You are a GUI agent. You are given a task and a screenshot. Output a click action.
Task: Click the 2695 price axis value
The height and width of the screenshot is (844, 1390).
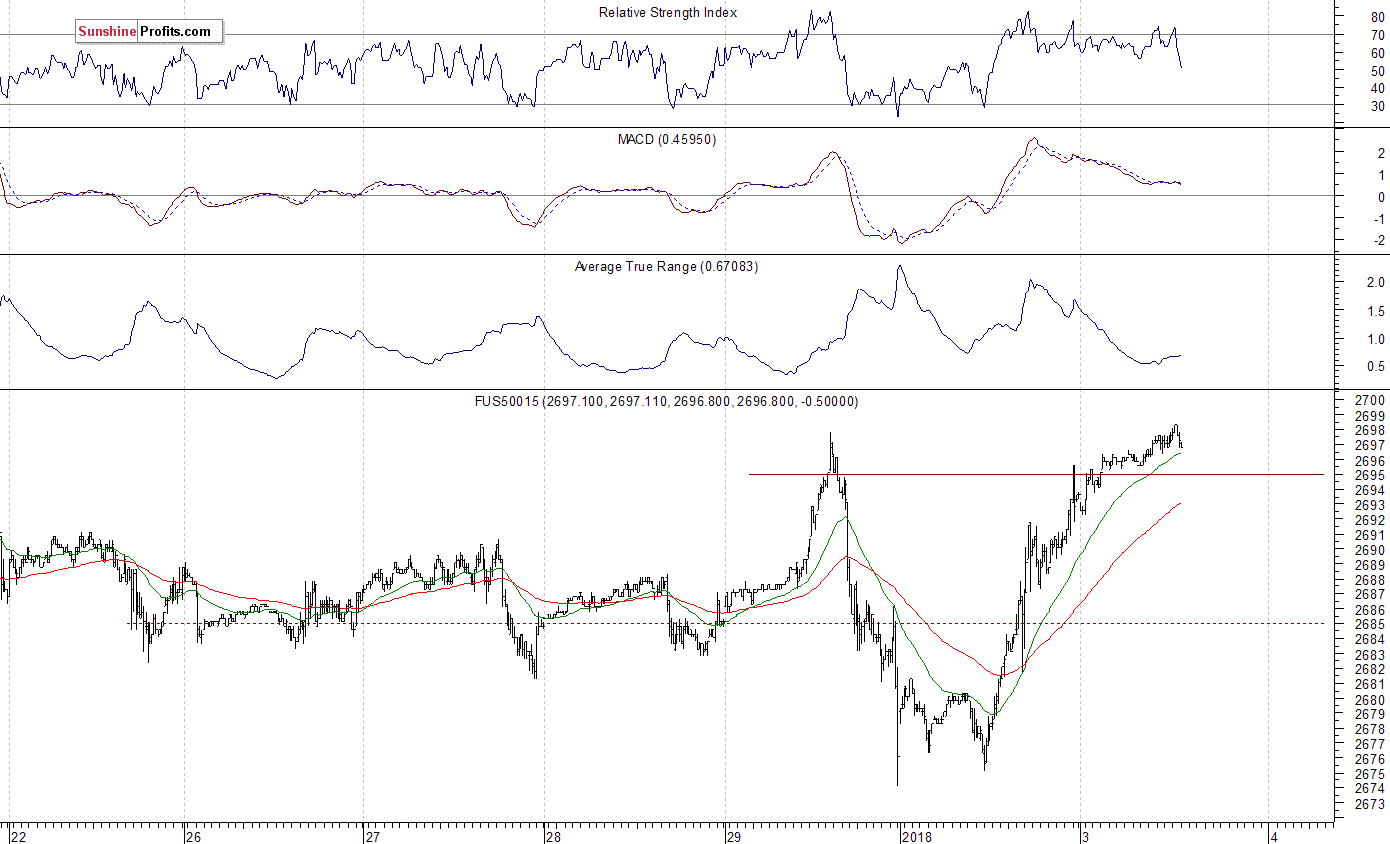point(1372,476)
